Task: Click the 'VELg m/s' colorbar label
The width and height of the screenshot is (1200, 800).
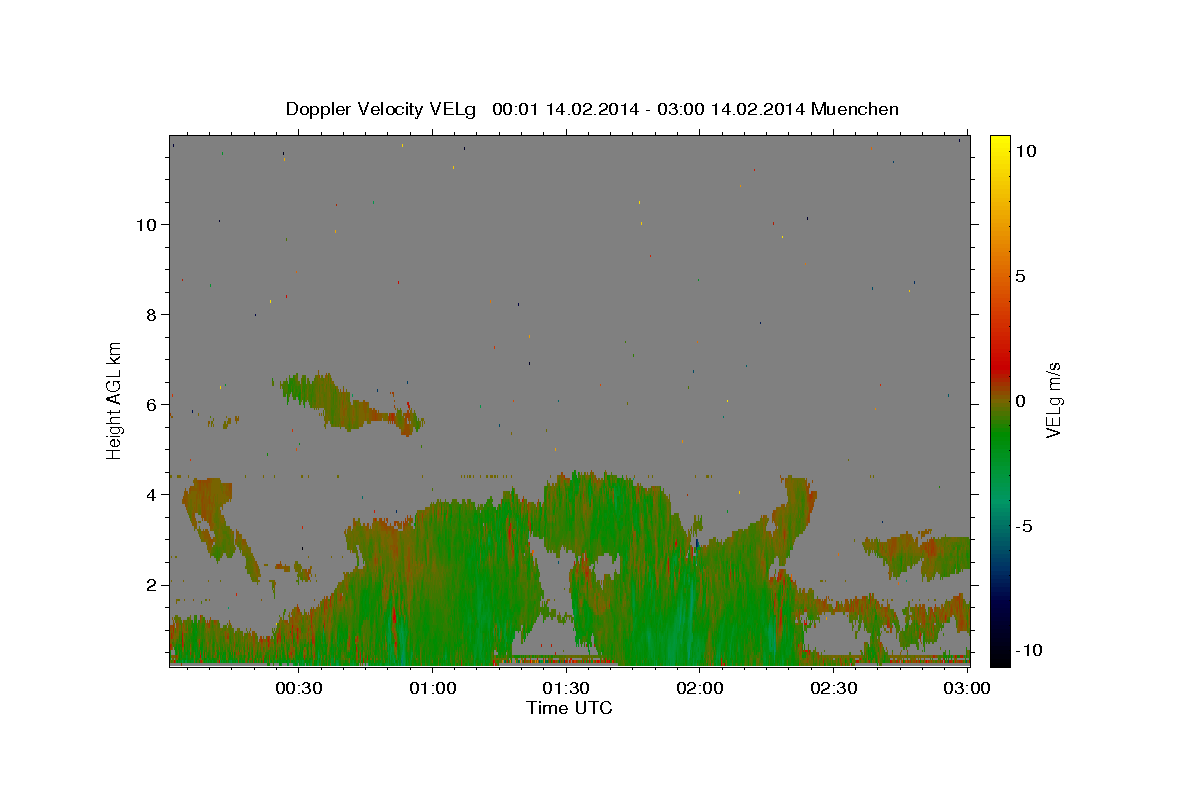Action: (1054, 400)
